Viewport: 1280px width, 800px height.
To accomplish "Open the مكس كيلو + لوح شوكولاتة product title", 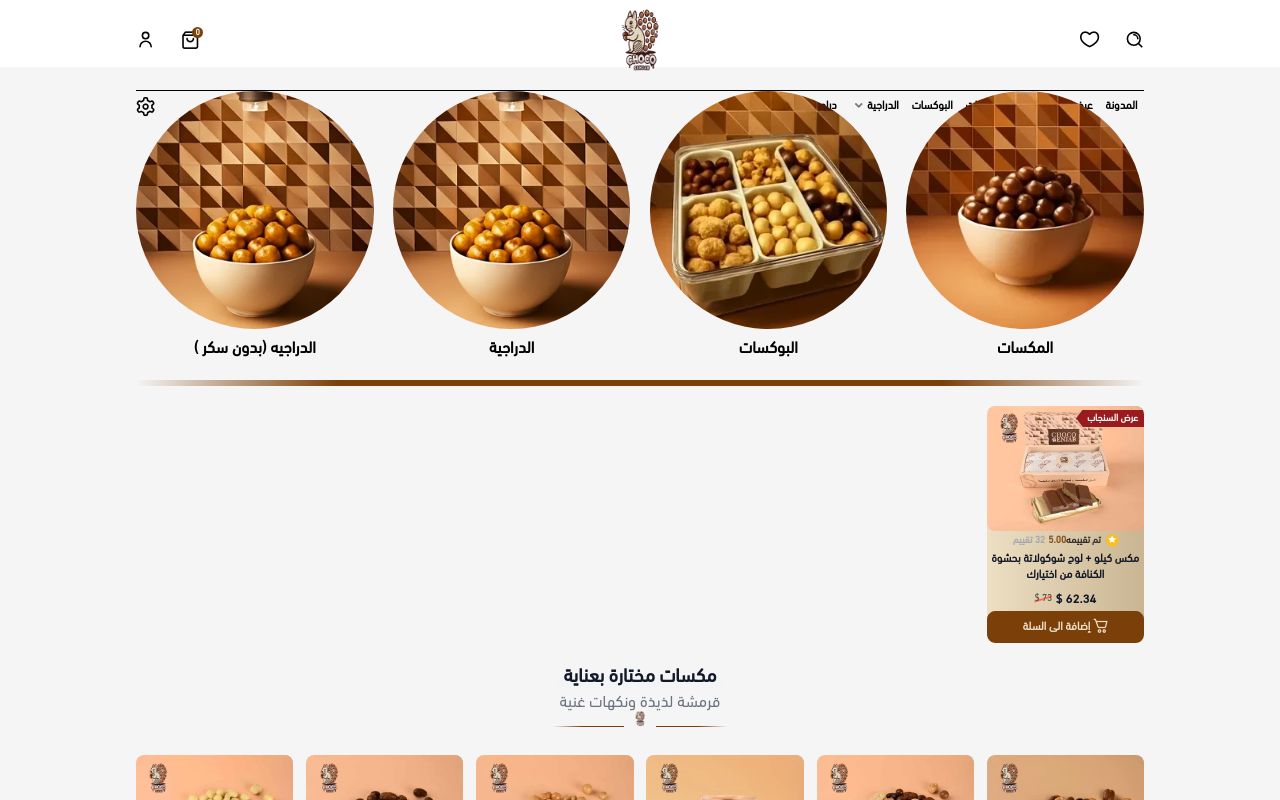I will pos(1065,566).
